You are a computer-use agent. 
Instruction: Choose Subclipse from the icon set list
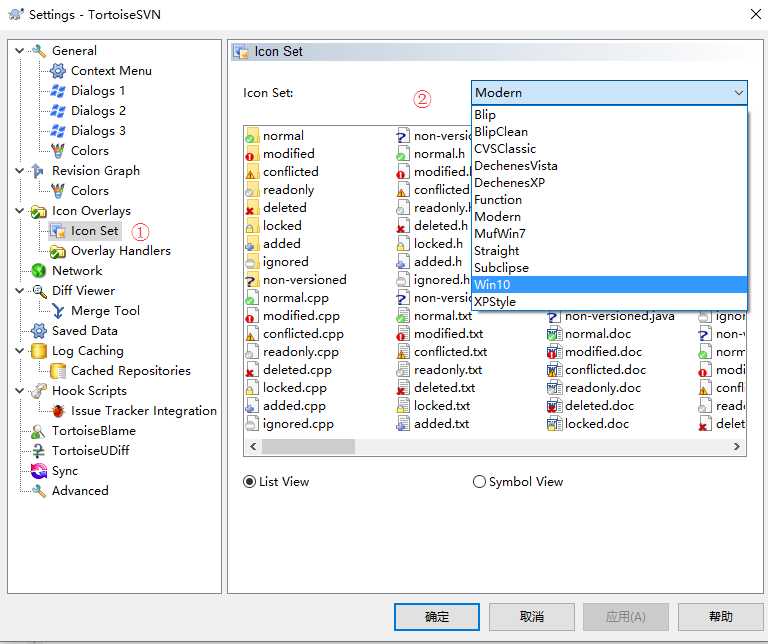pyautogui.click(x=609, y=267)
